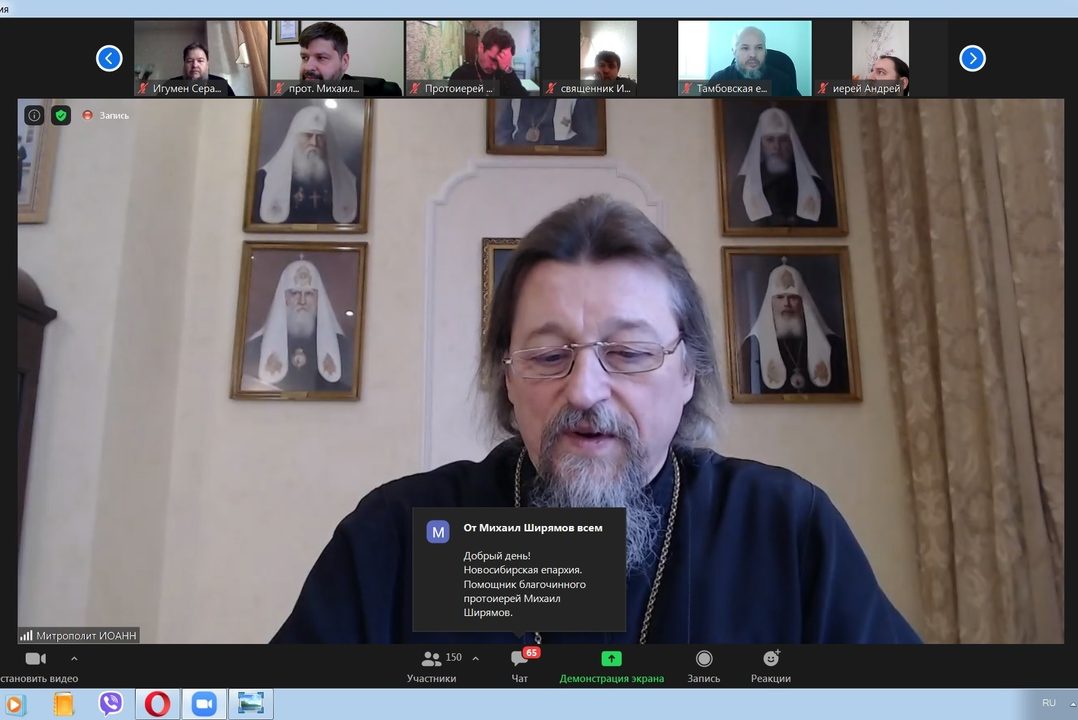The width and height of the screenshot is (1078, 720).
Task: Click the RU language indicator in tray
Action: pos(1048,703)
